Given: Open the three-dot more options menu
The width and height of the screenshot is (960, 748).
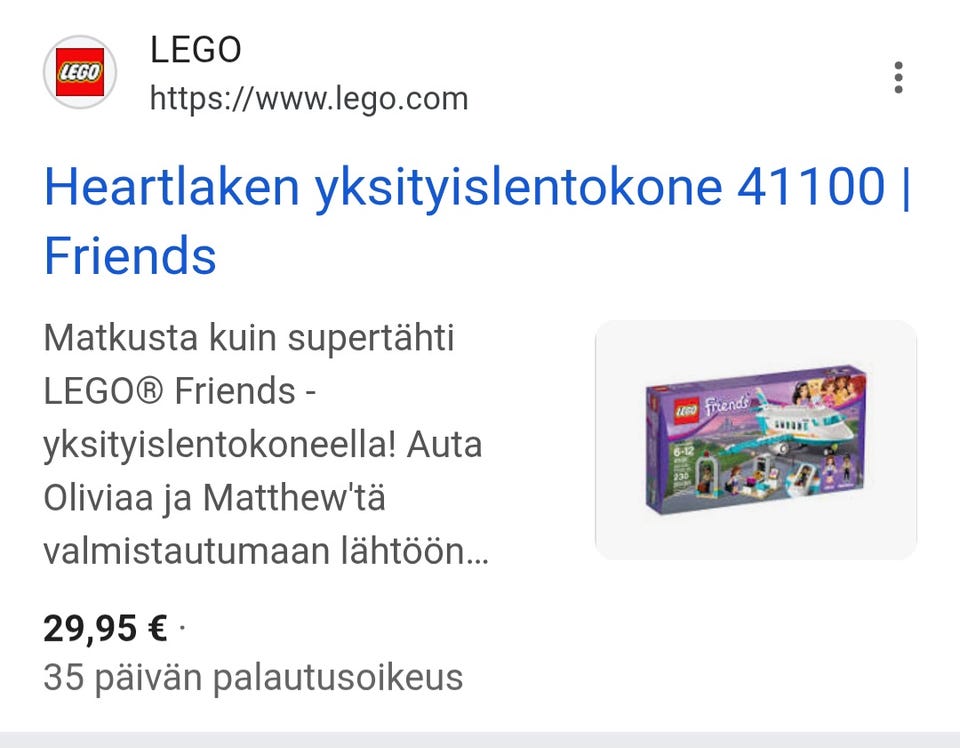Looking at the screenshot, I should [x=898, y=78].
